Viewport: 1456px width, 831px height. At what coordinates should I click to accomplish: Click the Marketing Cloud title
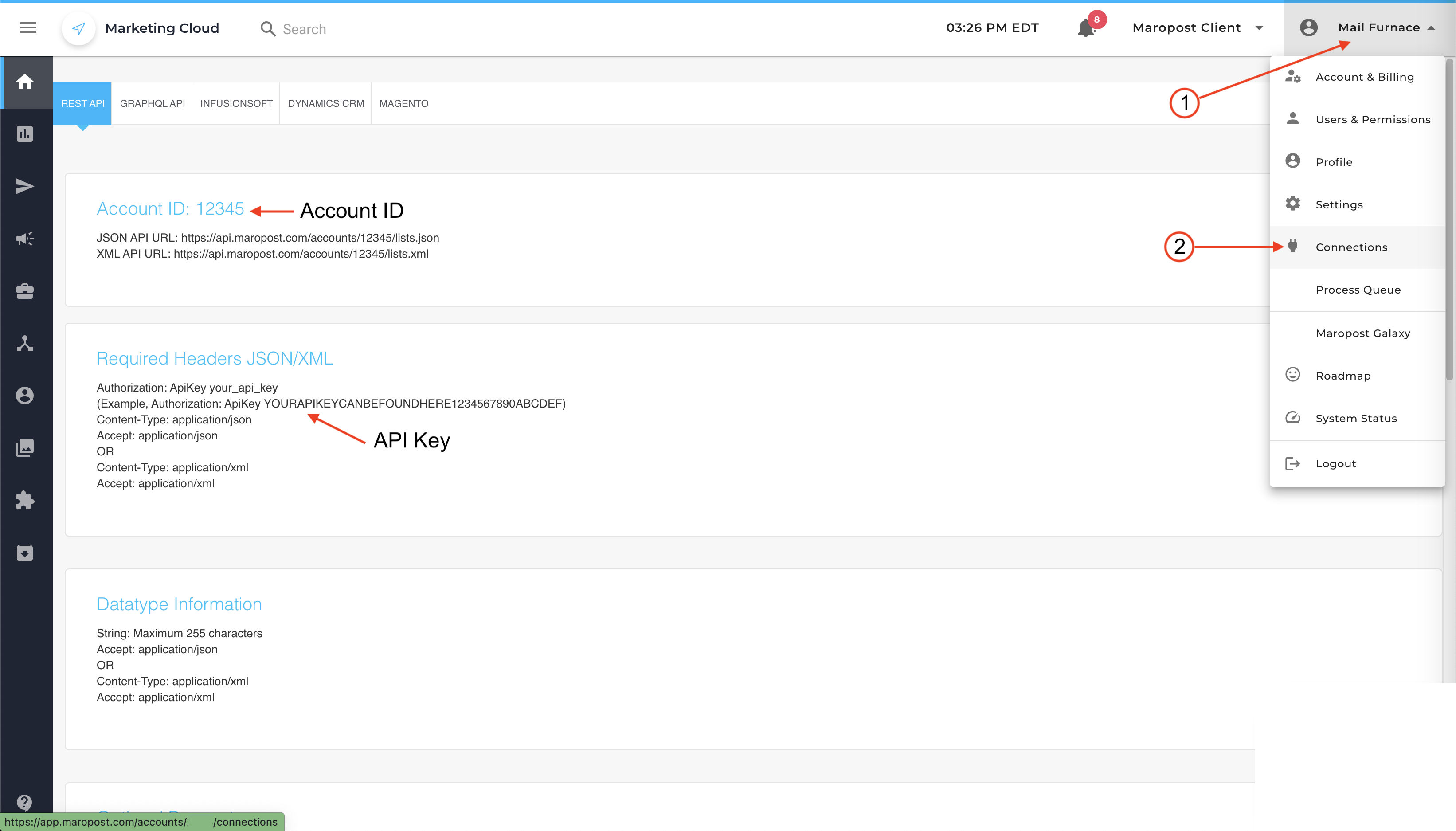[x=162, y=28]
